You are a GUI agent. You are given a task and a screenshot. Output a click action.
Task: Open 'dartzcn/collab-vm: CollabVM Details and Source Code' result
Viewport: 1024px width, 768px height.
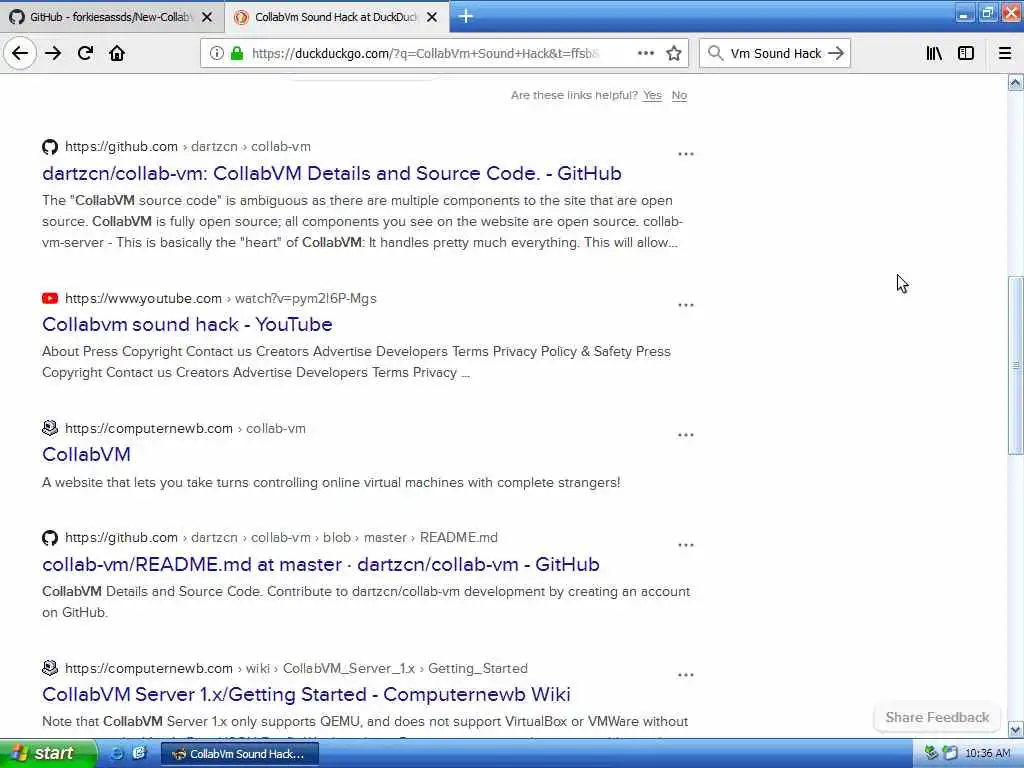(x=332, y=173)
